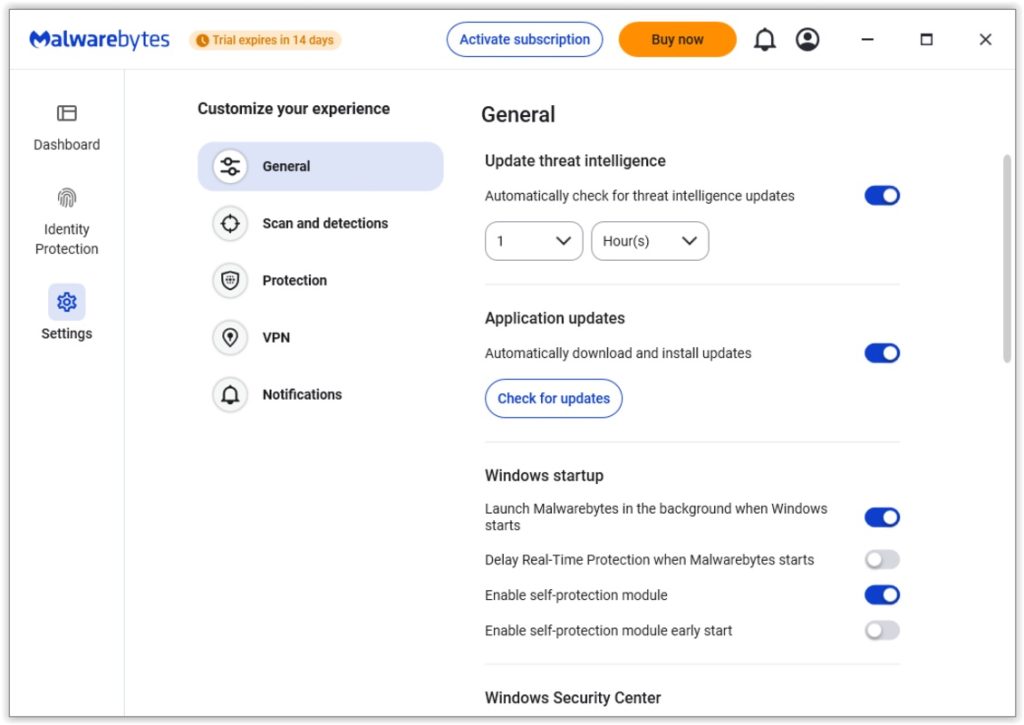Click the Scan and detections crosshair icon
Image resolution: width=1024 pixels, height=725 pixels.
click(230, 223)
